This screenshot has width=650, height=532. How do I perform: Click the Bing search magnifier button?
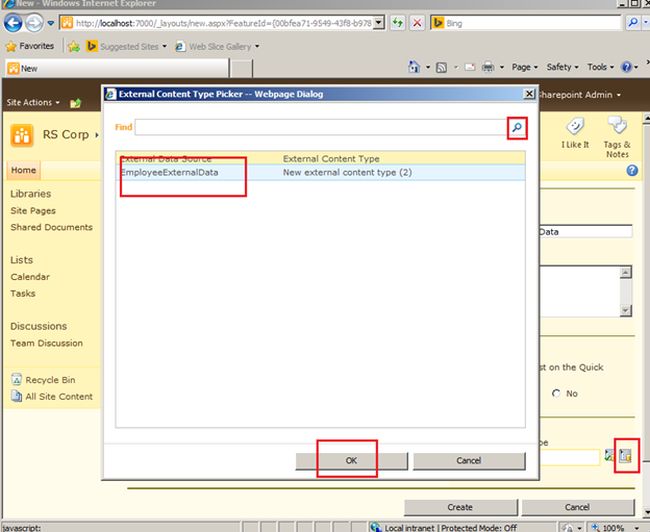633,23
